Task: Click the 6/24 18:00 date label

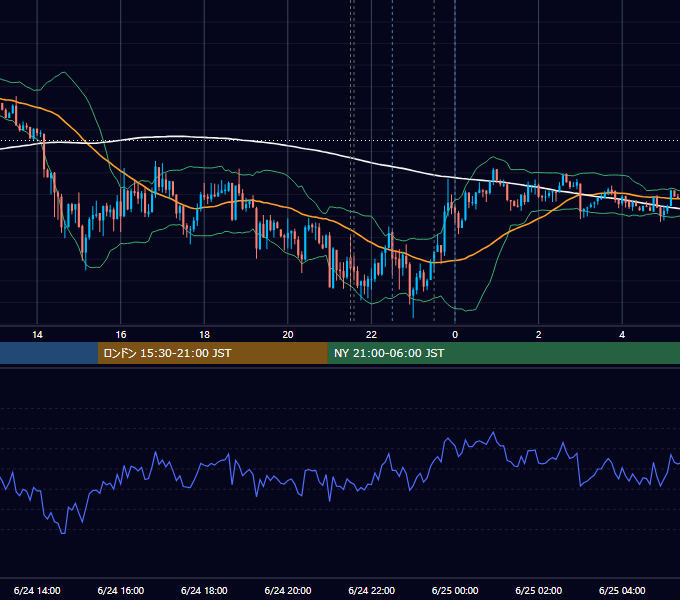Action: (x=204, y=590)
